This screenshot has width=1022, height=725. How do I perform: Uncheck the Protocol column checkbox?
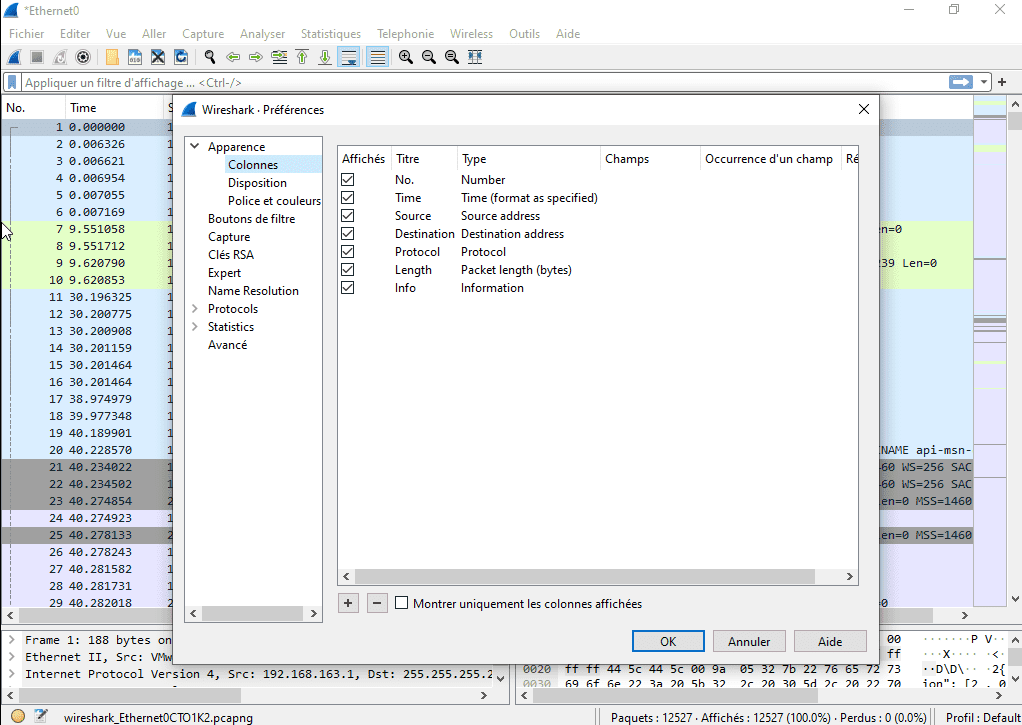(347, 252)
